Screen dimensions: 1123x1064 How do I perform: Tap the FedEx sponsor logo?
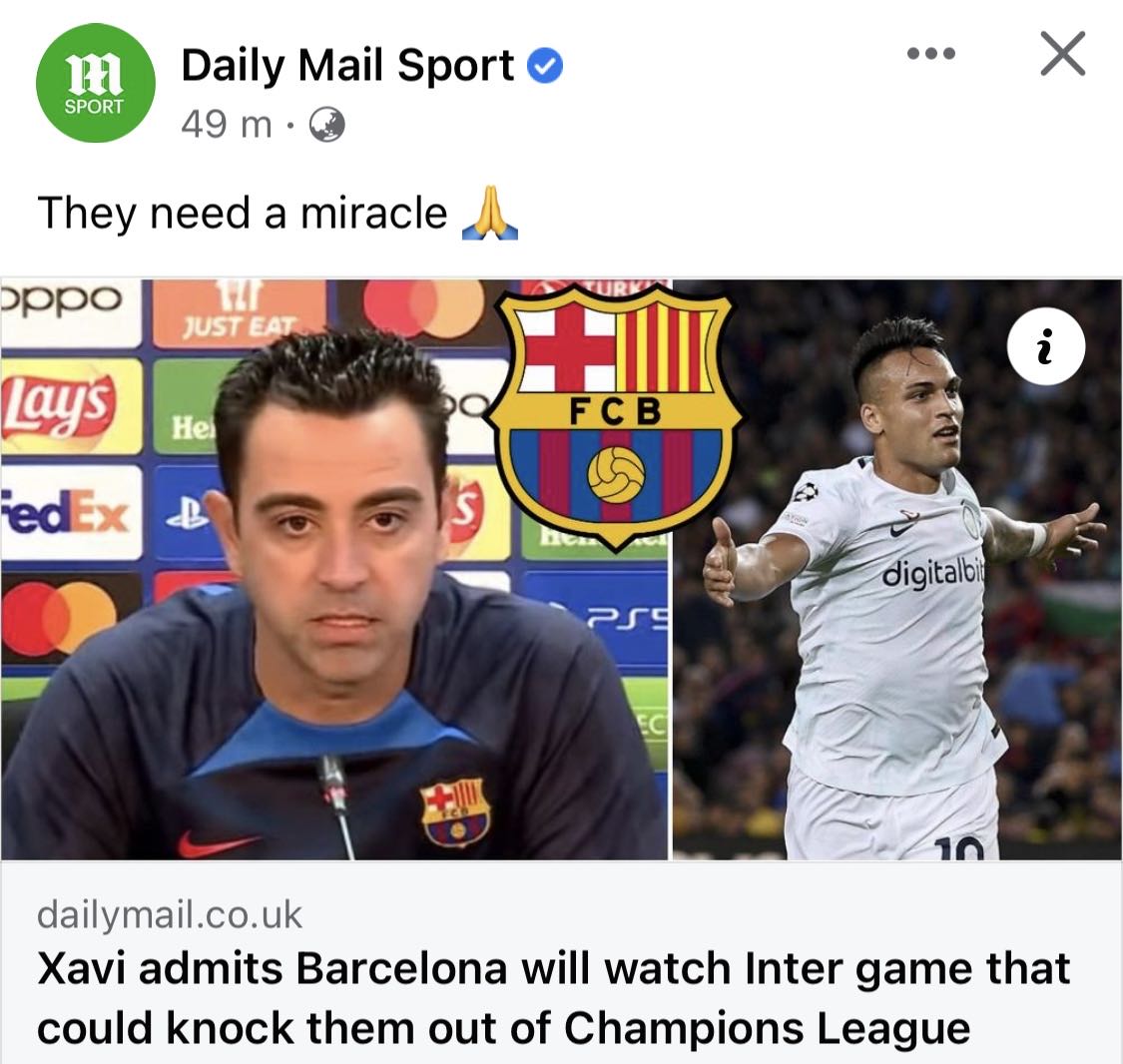click(66, 511)
